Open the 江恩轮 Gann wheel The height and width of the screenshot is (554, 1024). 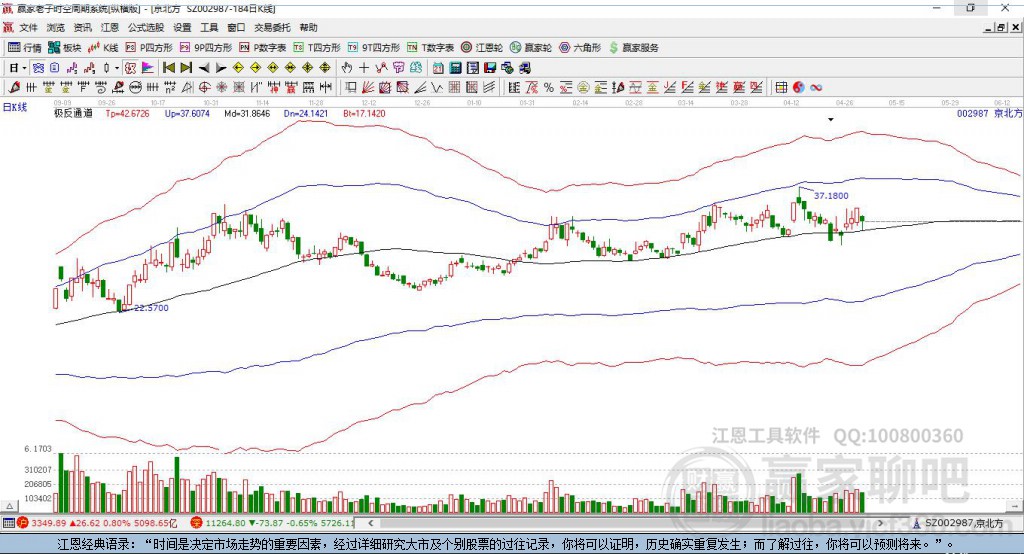[482, 48]
